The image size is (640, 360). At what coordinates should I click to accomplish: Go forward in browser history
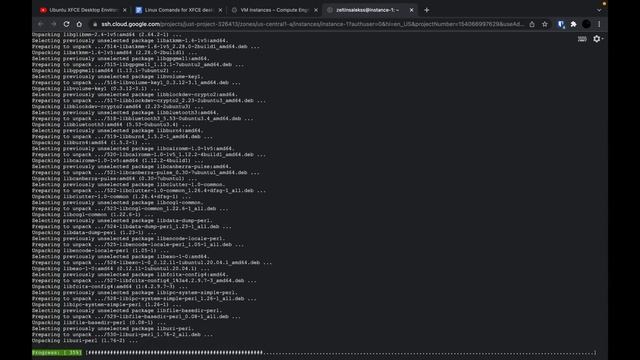click(x=53, y=24)
